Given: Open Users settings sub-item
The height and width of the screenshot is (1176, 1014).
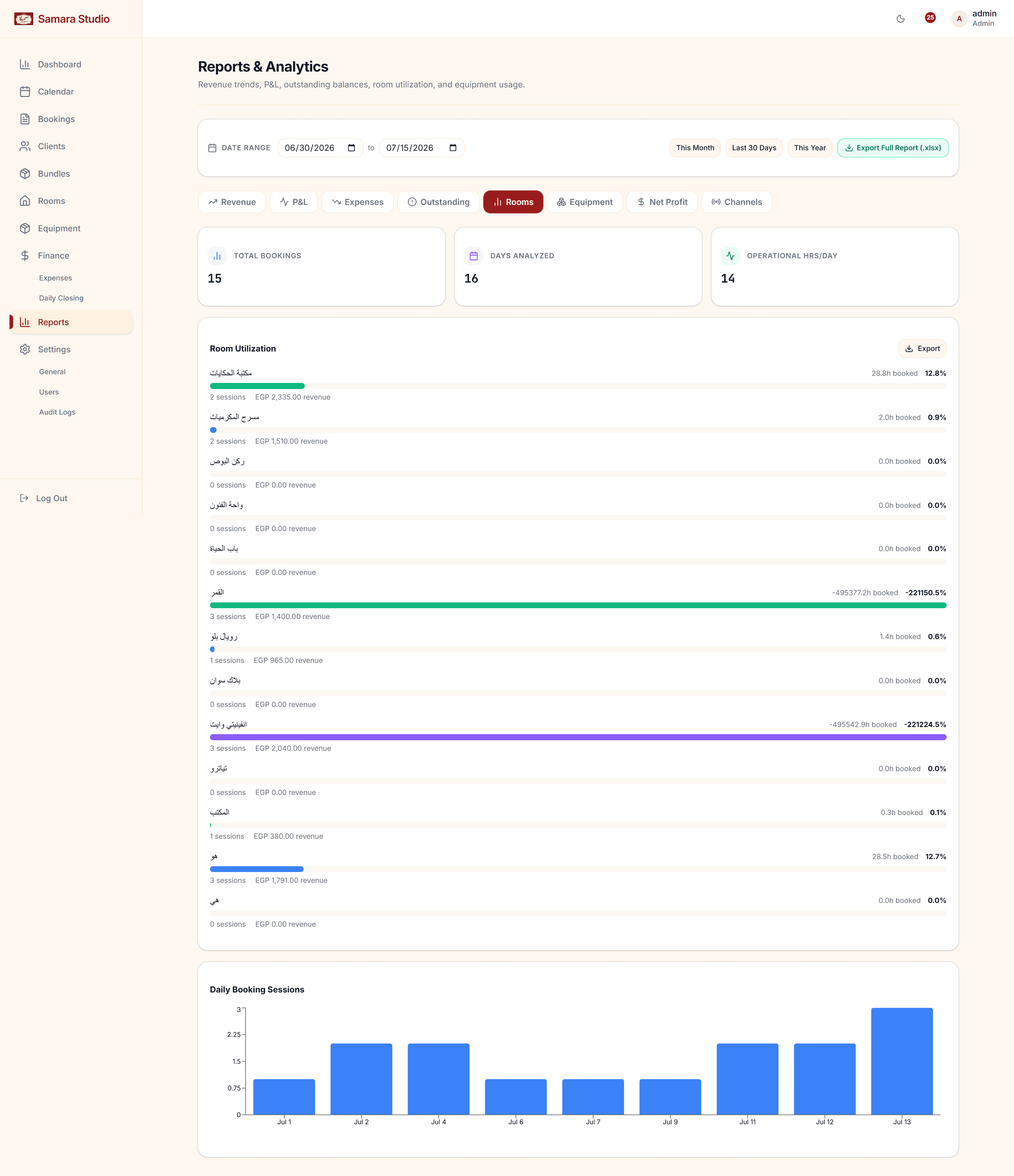Looking at the screenshot, I should click(x=49, y=392).
